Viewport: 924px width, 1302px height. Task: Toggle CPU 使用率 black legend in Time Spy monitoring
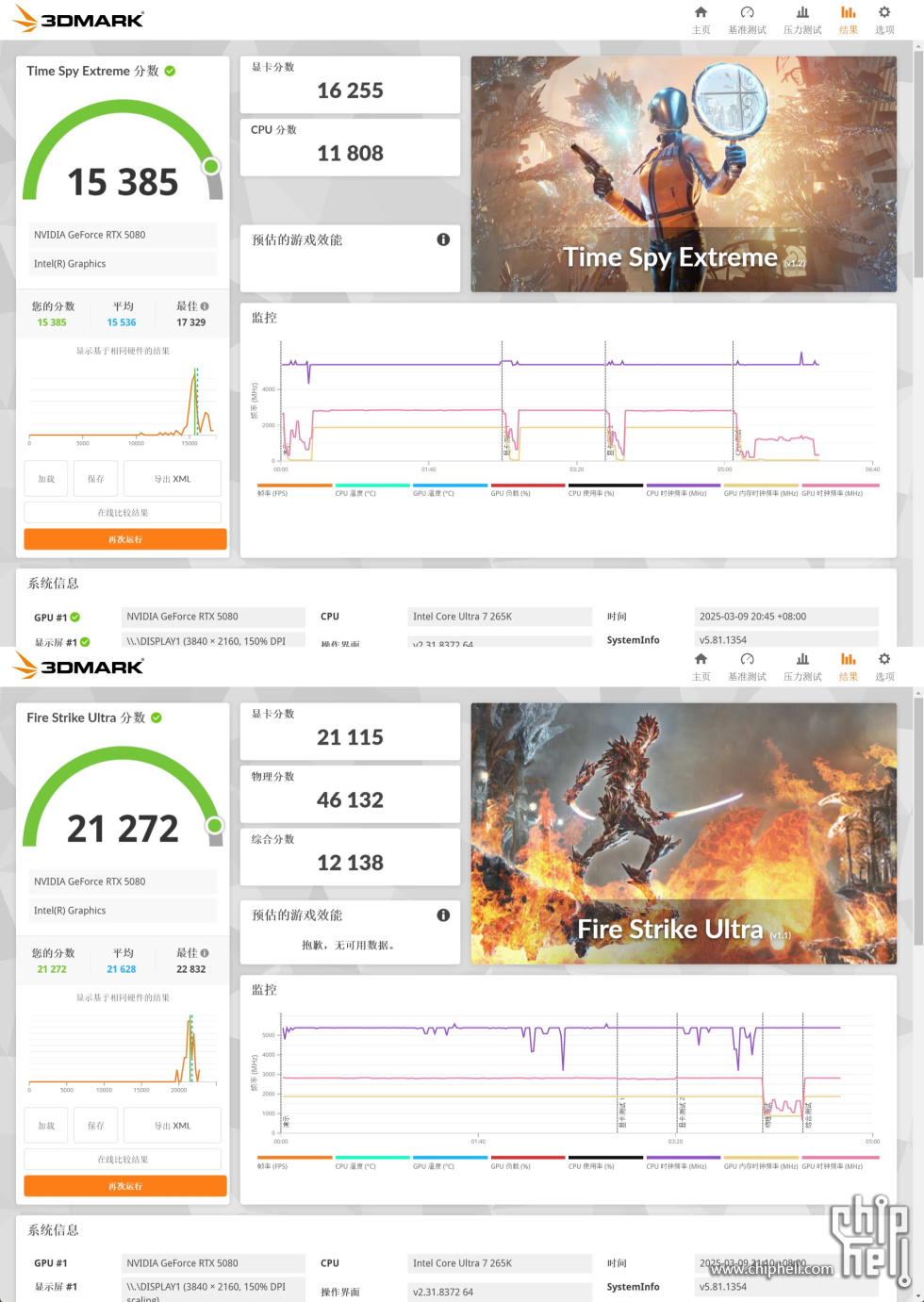(x=605, y=489)
